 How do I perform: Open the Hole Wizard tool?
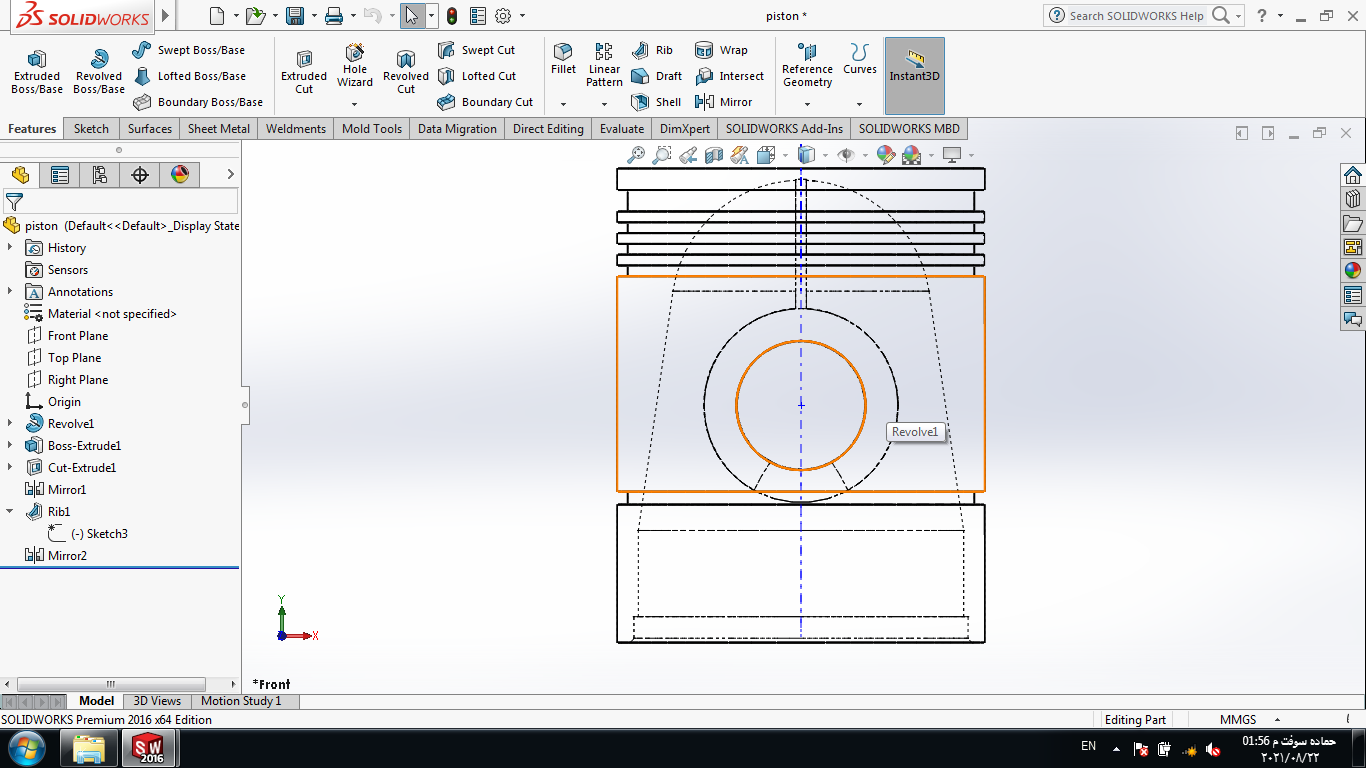[x=355, y=65]
